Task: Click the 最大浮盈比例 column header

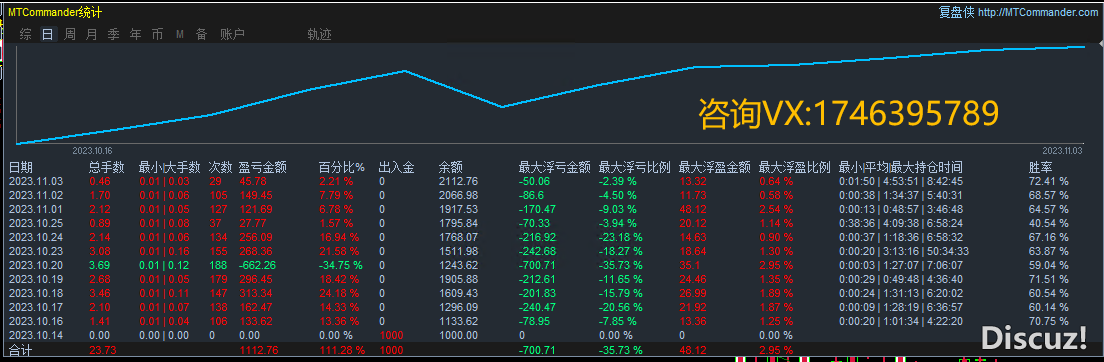Action: click(x=795, y=168)
